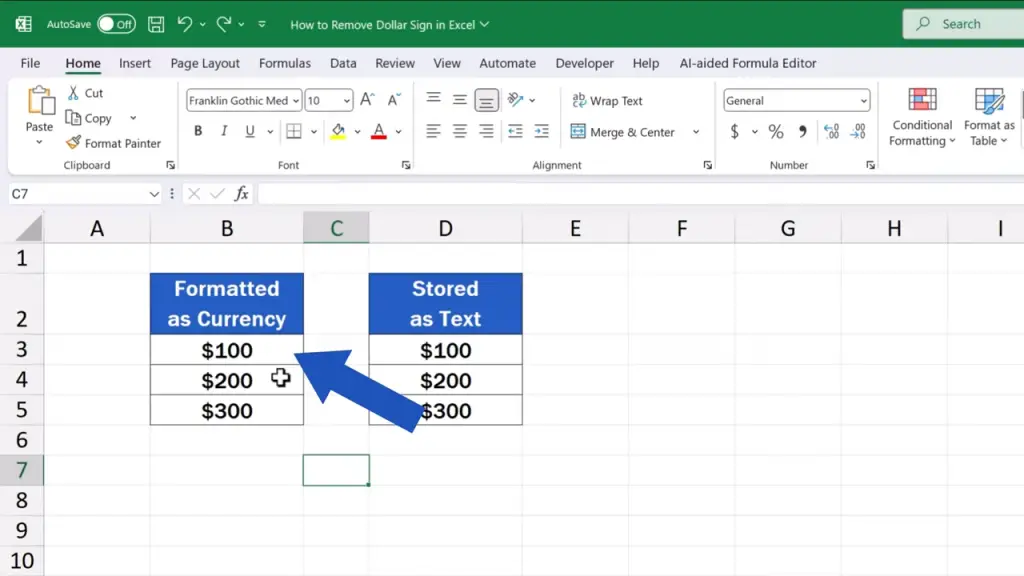Image resolution: width=1024 pixels, height=576 pixels.
Task: Switch to the Page Layout tab
Action: coord(205,63)
